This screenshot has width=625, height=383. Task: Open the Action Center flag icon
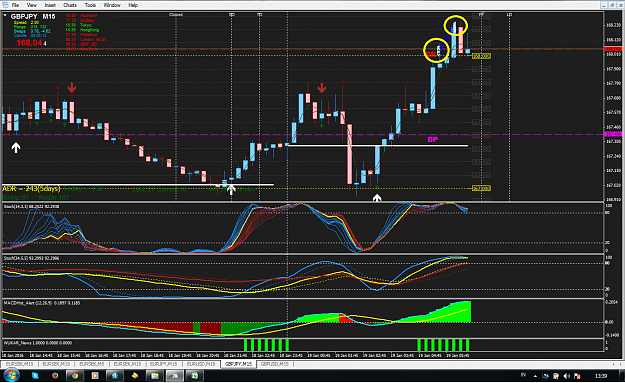[x=576, y=376]
